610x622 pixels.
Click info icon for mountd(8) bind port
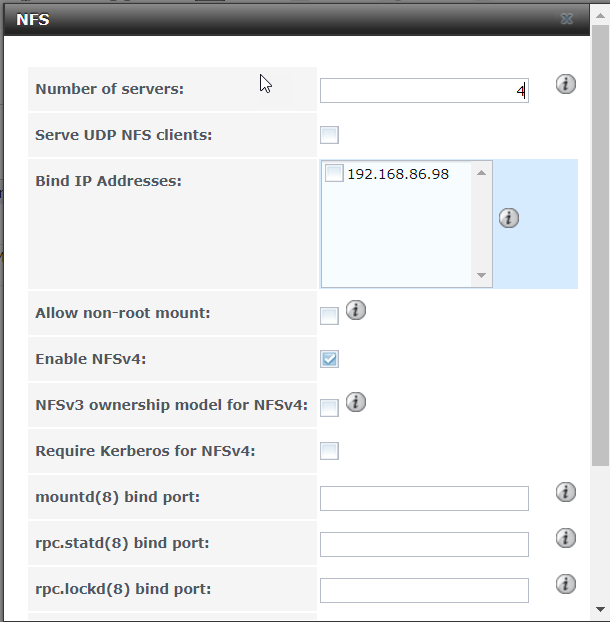pos(565,492)
